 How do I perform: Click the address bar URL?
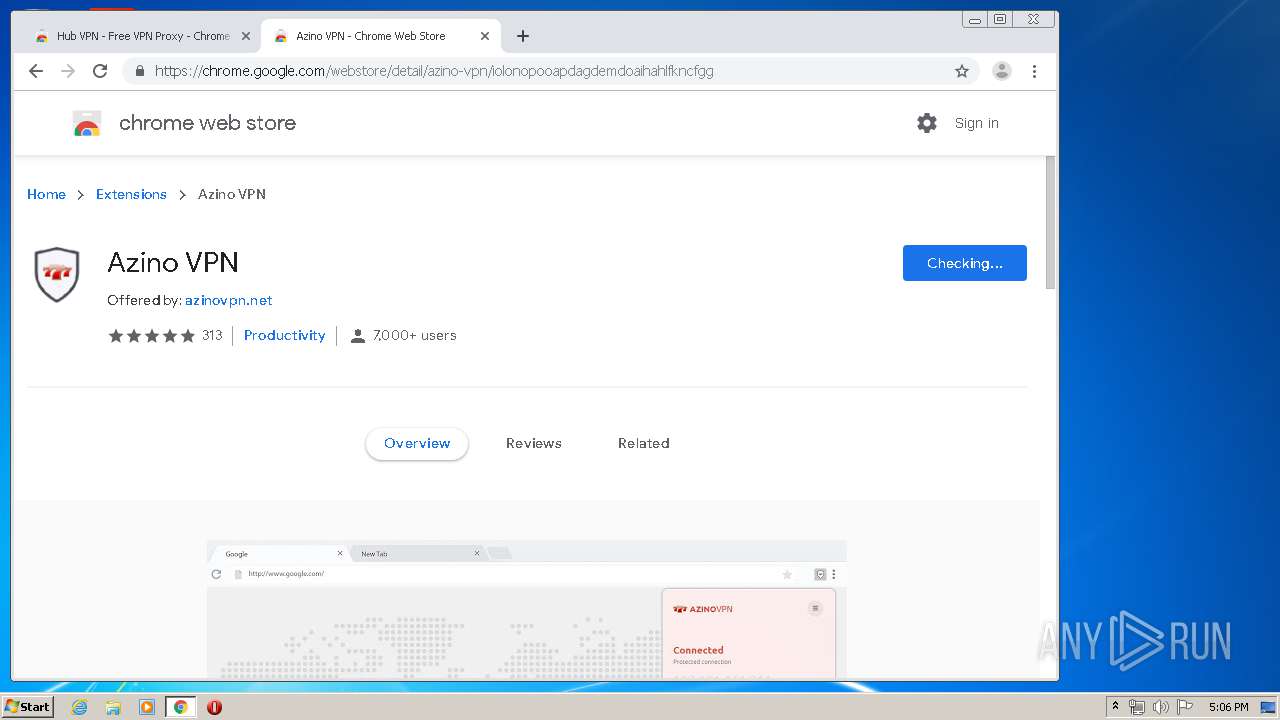[x=434, y=71]
